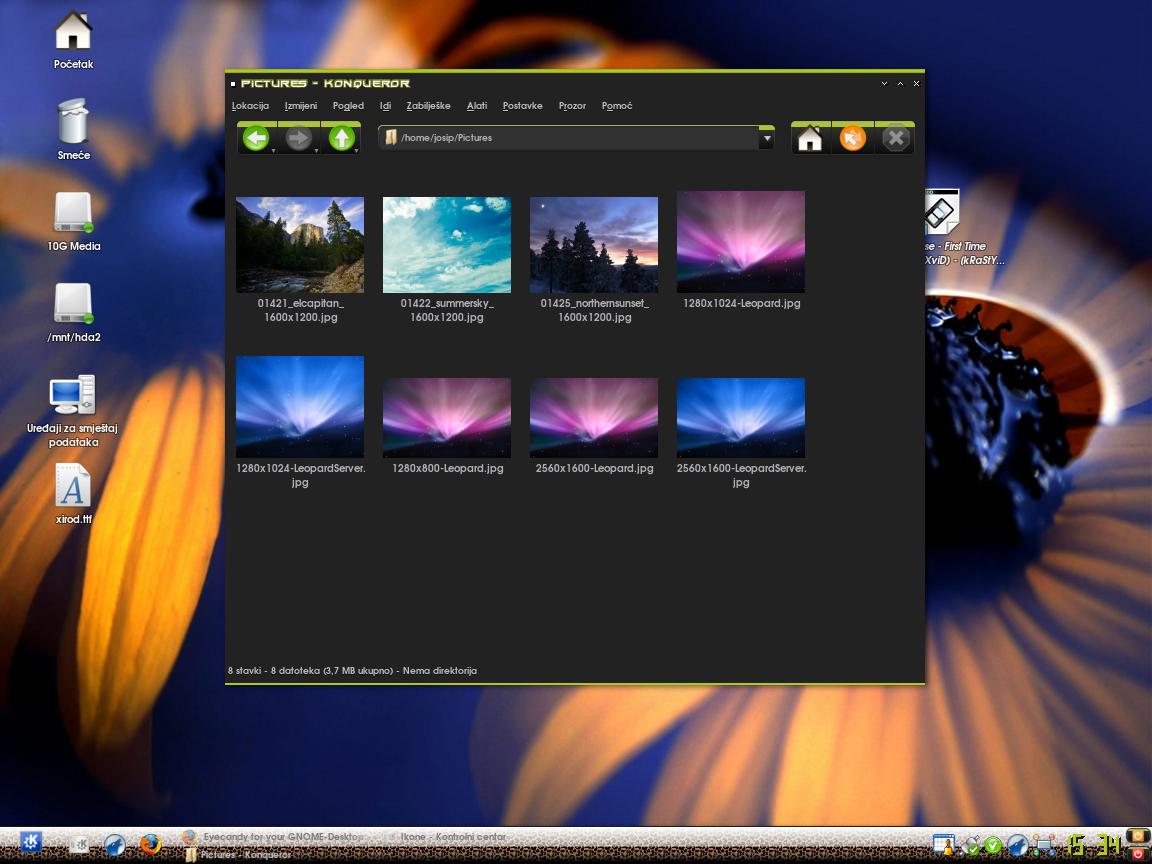
Task: Click the grey forward arrow button
Action: coord(298,138)
